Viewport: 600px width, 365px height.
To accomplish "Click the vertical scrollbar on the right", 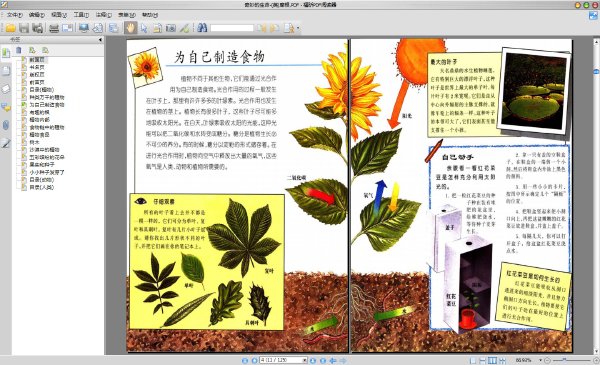I will click(x=596, y=196).
